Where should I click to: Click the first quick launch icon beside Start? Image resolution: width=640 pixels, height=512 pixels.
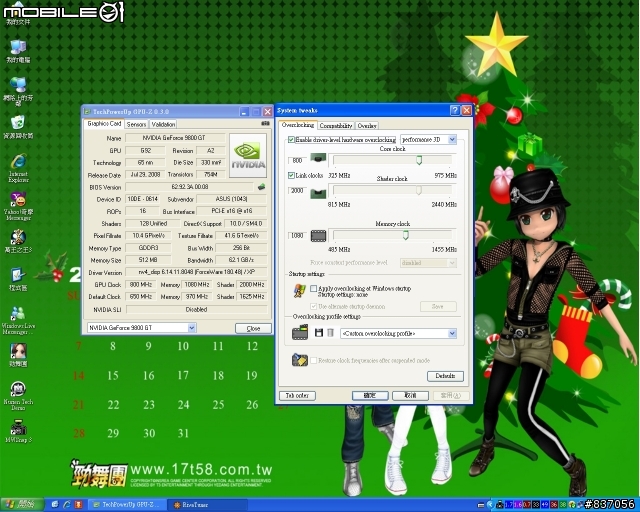click(x=55, y=505)
